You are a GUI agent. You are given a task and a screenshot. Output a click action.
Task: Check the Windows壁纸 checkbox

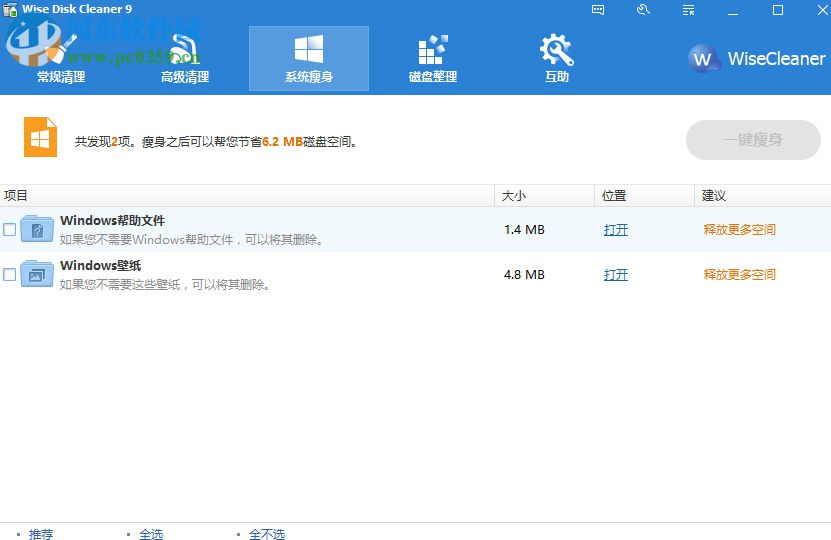pos(10,275)
